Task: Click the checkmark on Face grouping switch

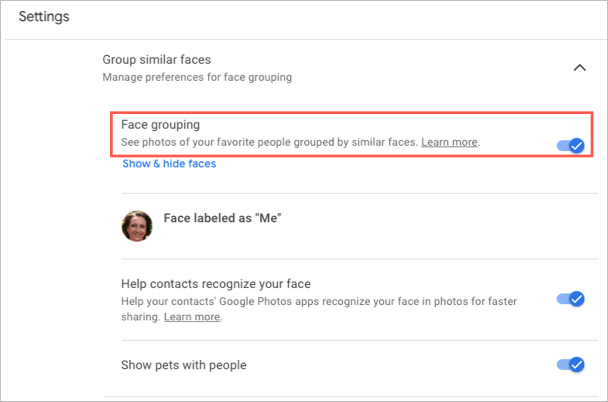Action: [576, 146]
